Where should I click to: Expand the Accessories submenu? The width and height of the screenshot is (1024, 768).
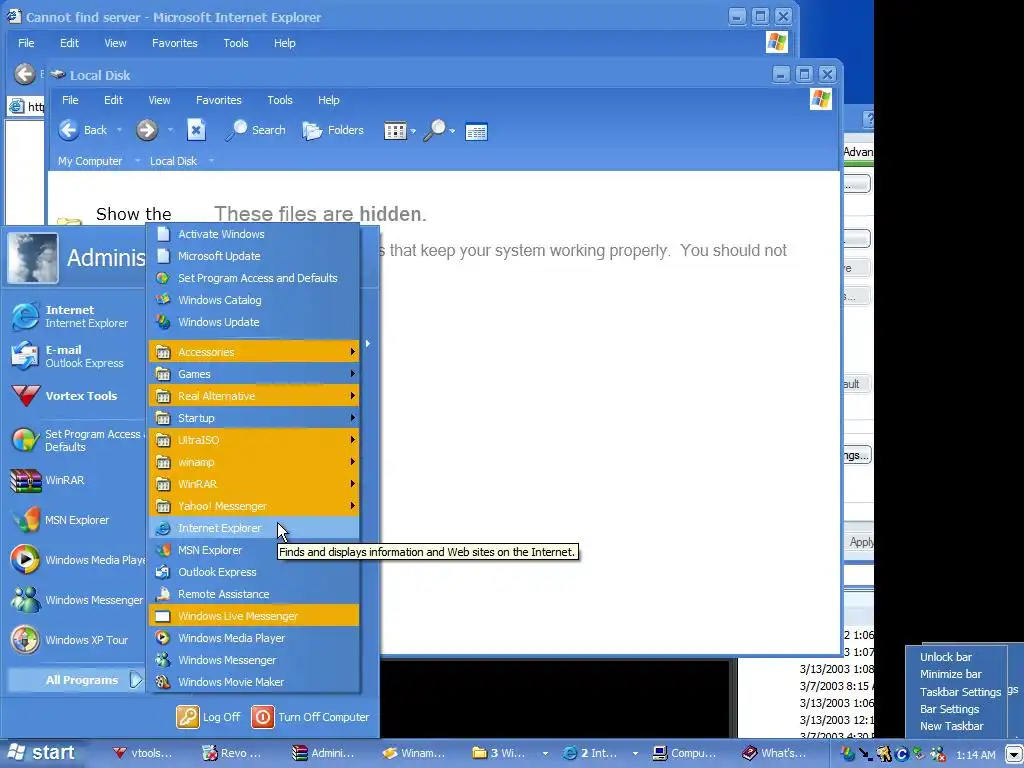254,352
